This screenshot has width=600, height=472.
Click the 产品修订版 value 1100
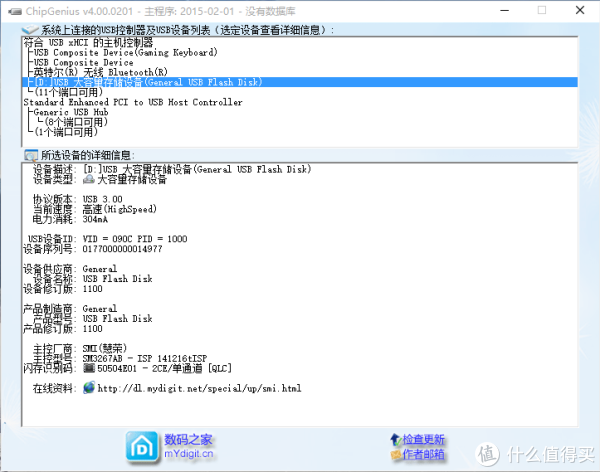point(93,328)
